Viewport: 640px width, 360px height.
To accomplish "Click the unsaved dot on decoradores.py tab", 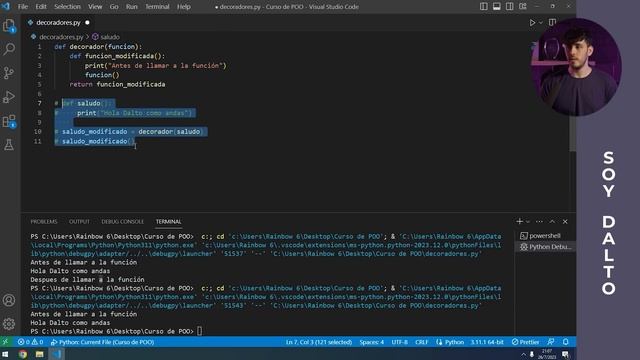I will pos(87,23).
